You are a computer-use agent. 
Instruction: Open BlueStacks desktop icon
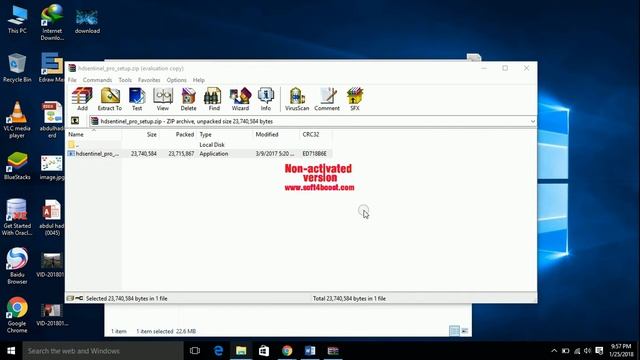tap(17, 166)
